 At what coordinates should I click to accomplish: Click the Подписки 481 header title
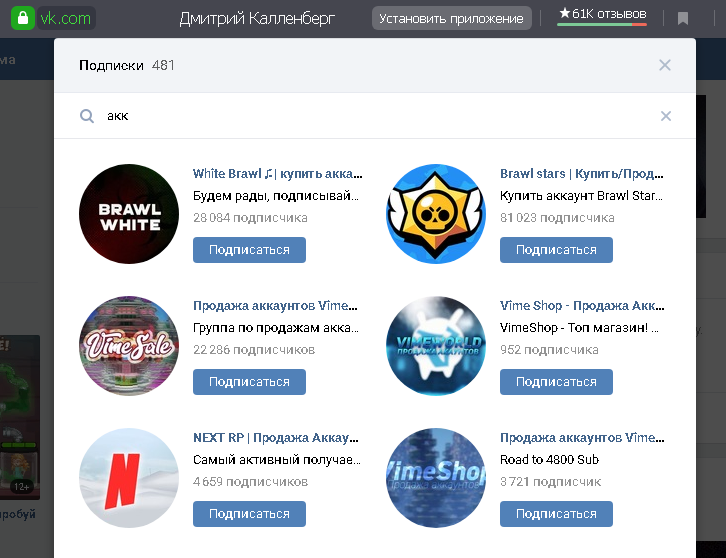(126, 65)
